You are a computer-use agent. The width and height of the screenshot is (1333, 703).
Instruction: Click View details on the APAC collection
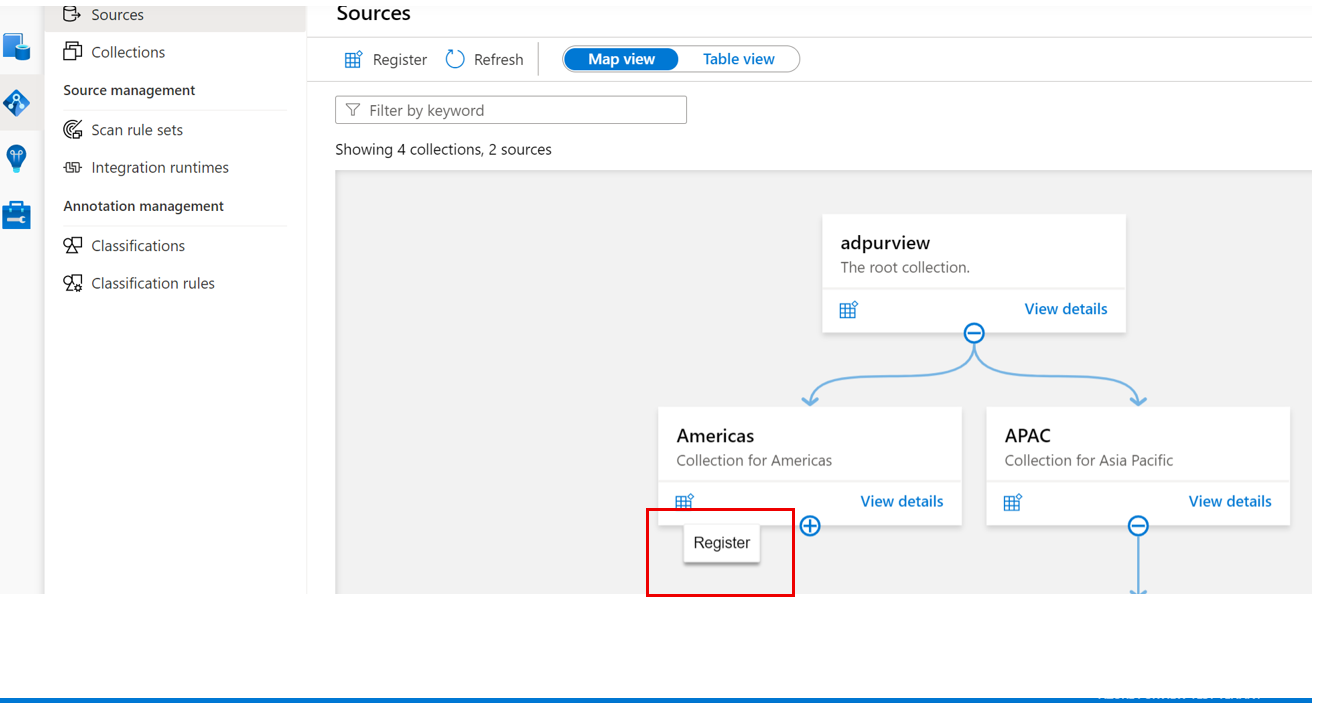pos(1229,501)
